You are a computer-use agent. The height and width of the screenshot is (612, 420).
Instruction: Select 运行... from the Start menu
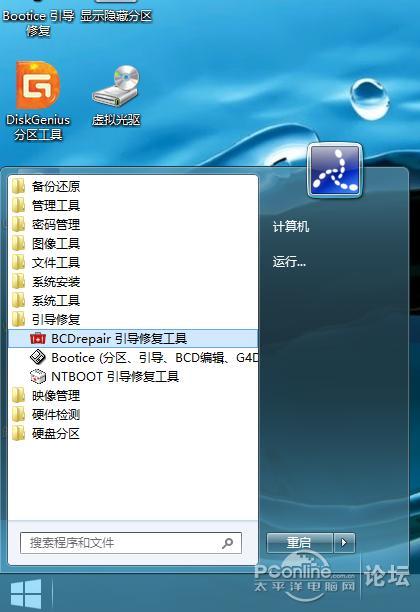[x=289, y=262]
